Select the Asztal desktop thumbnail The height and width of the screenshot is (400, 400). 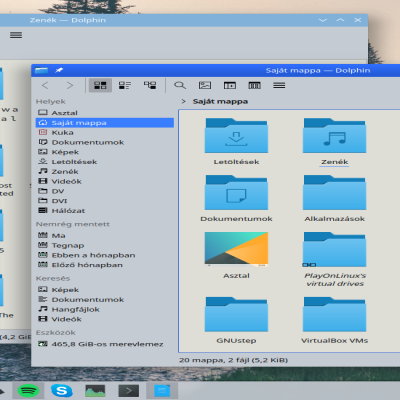click(236, 249)
